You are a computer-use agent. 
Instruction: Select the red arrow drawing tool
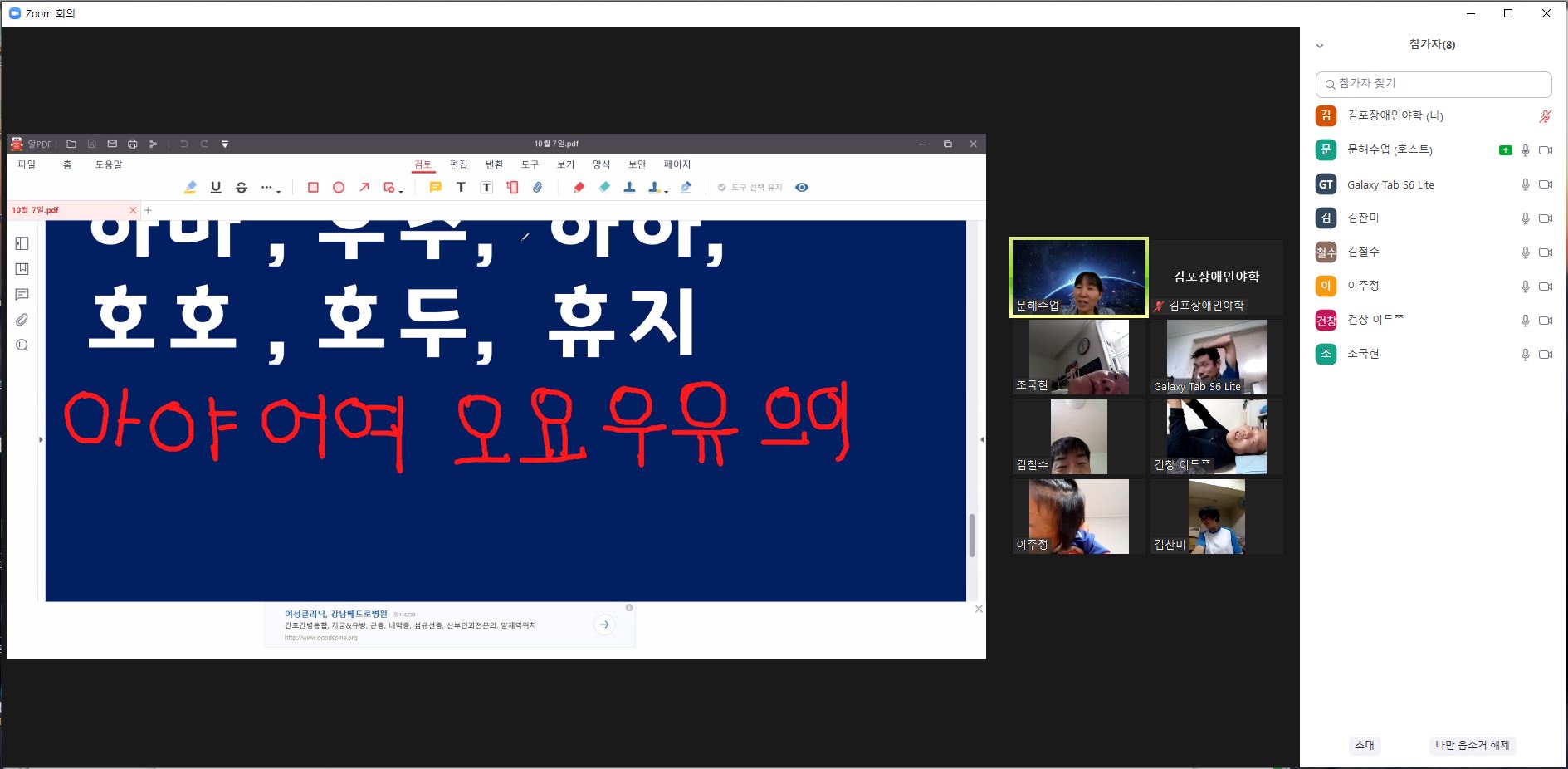point(364,188)
